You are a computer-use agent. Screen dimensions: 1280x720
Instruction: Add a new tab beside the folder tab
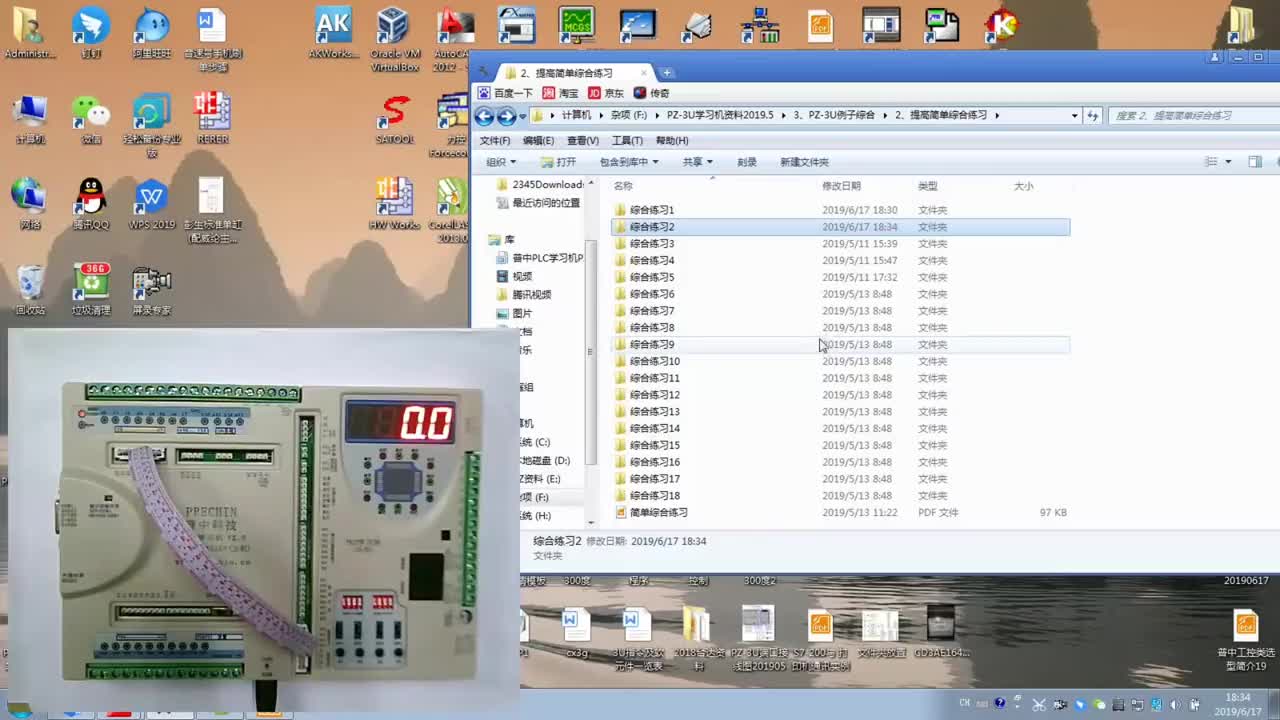(x=667, y=73)
